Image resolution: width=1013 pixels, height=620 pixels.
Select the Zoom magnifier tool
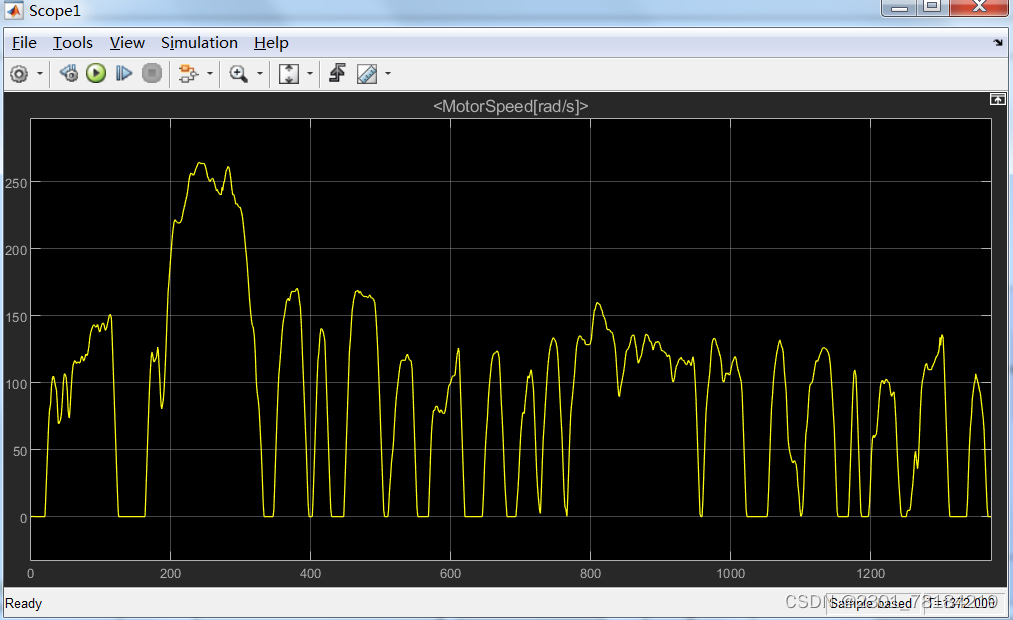coord(239,73)
